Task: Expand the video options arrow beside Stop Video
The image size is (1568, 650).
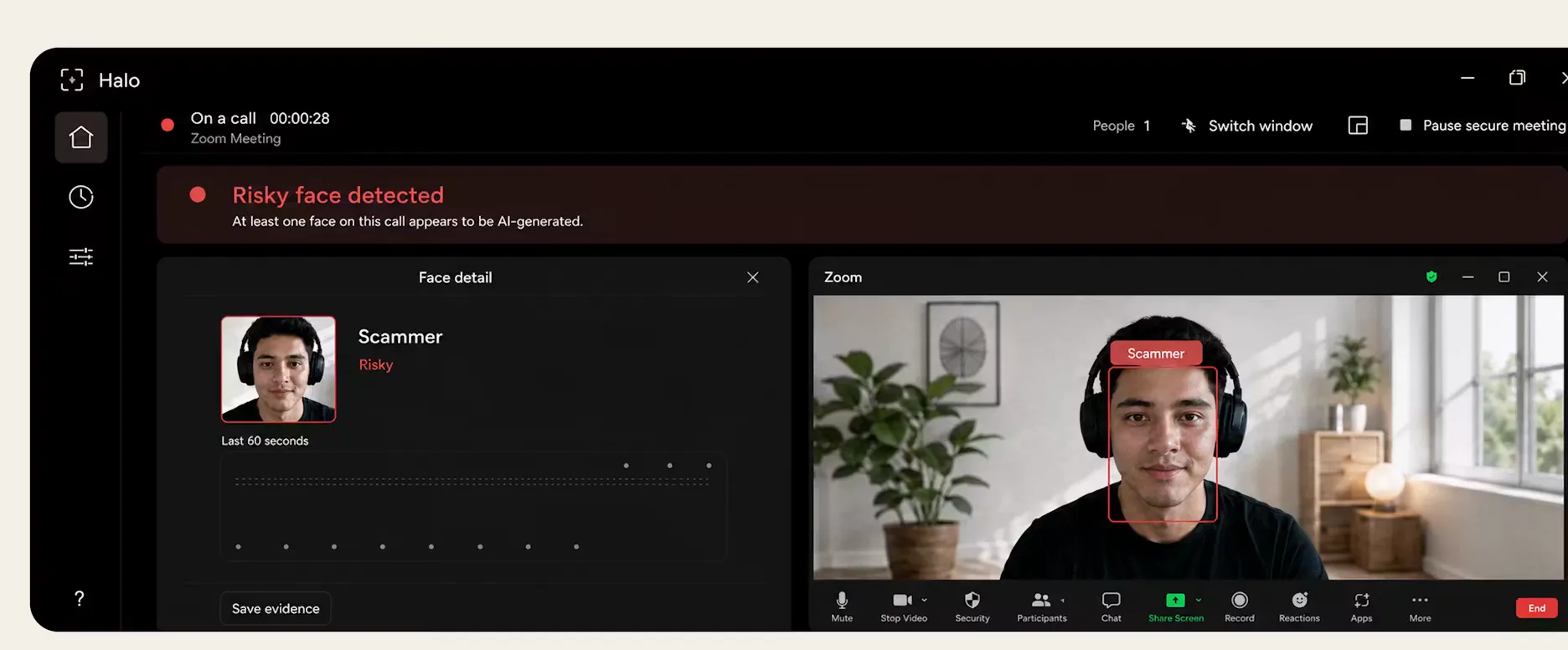Action: coord(925,600)
